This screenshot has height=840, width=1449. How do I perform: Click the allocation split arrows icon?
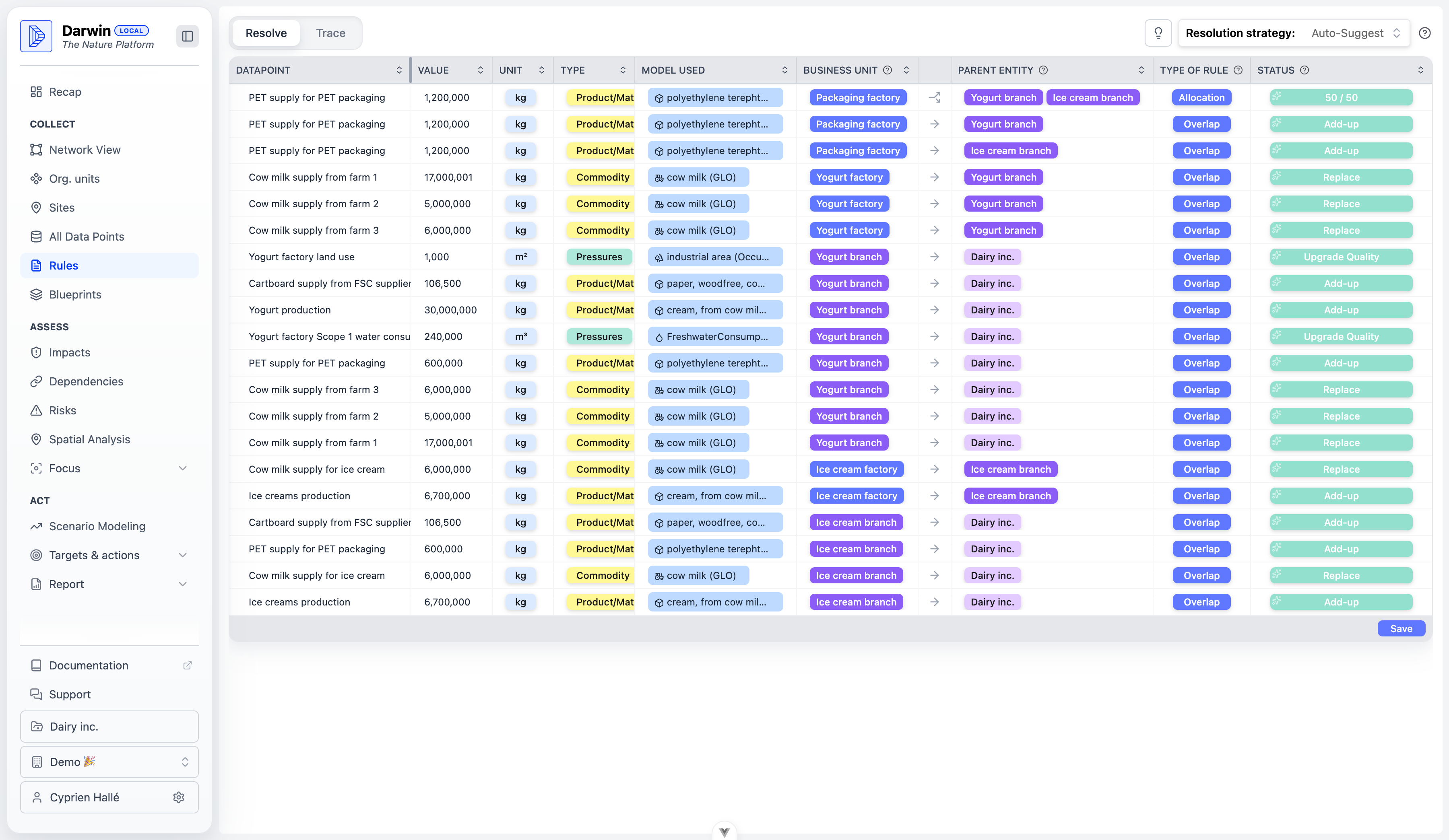[934, 98]
